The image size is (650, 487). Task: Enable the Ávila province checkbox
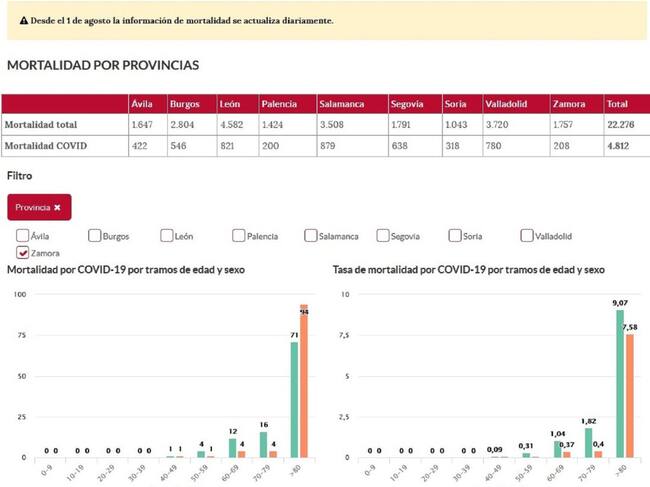tap(23, 236)
